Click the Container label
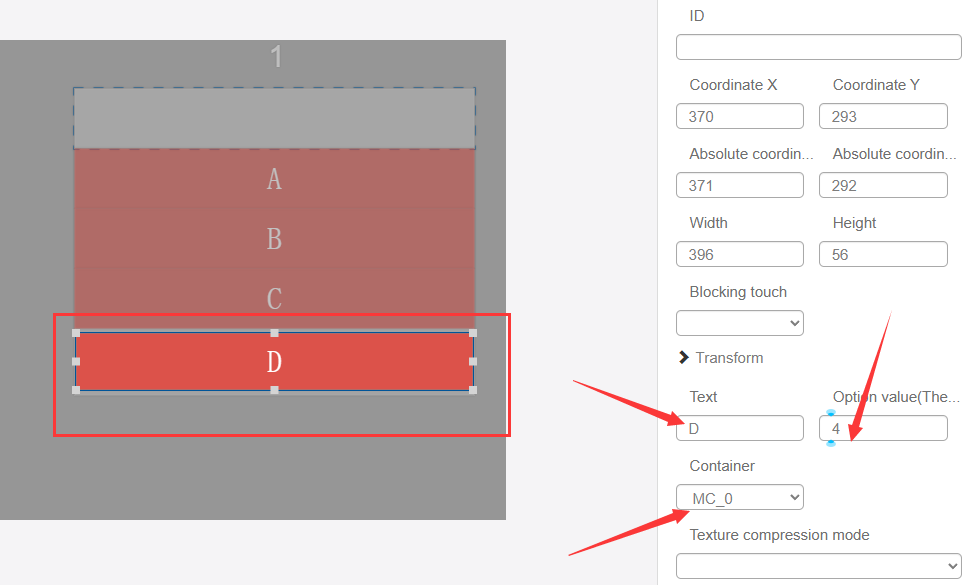Screen dimensions: 977x585 722,466
